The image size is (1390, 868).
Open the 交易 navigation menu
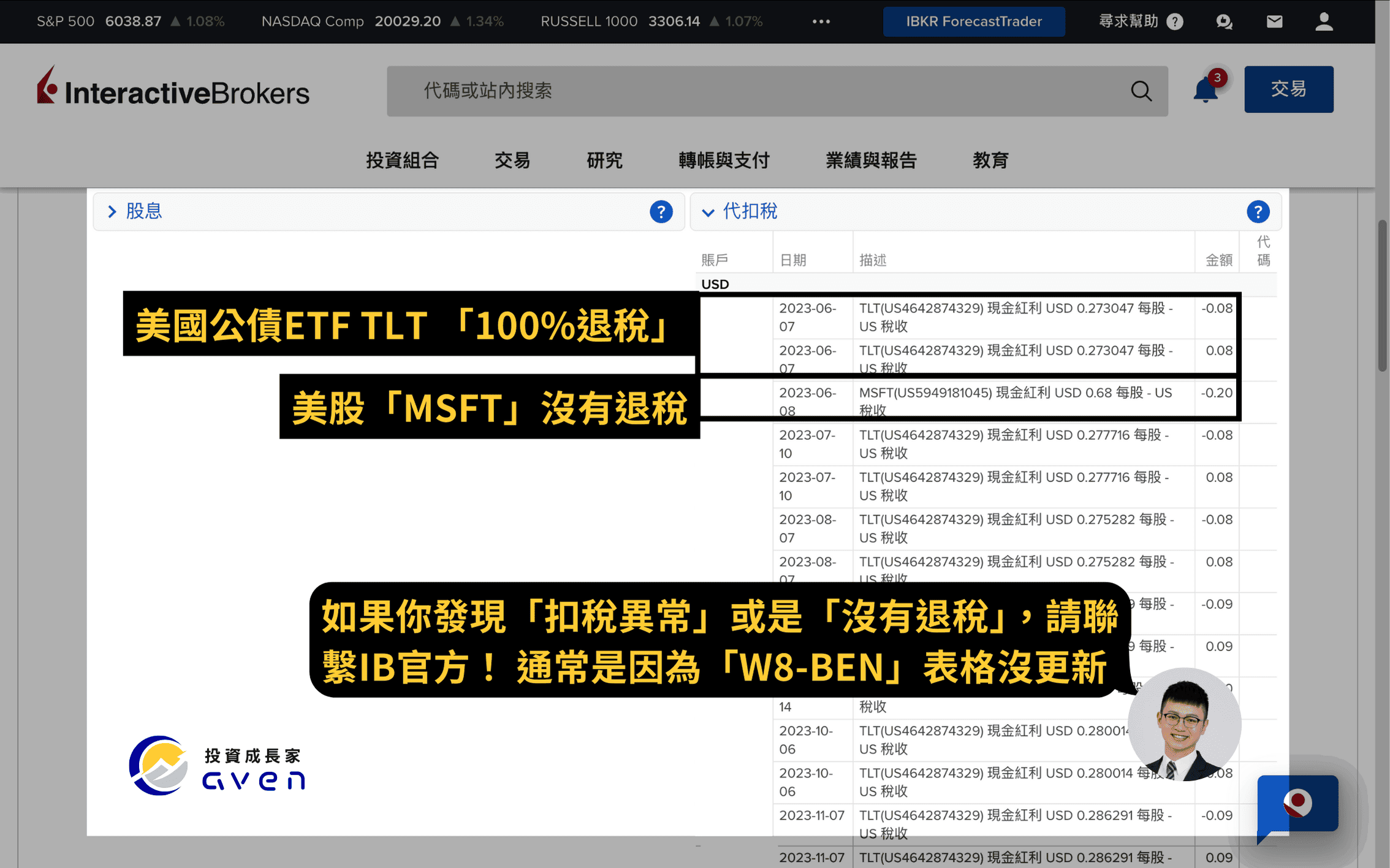[512, 160]
